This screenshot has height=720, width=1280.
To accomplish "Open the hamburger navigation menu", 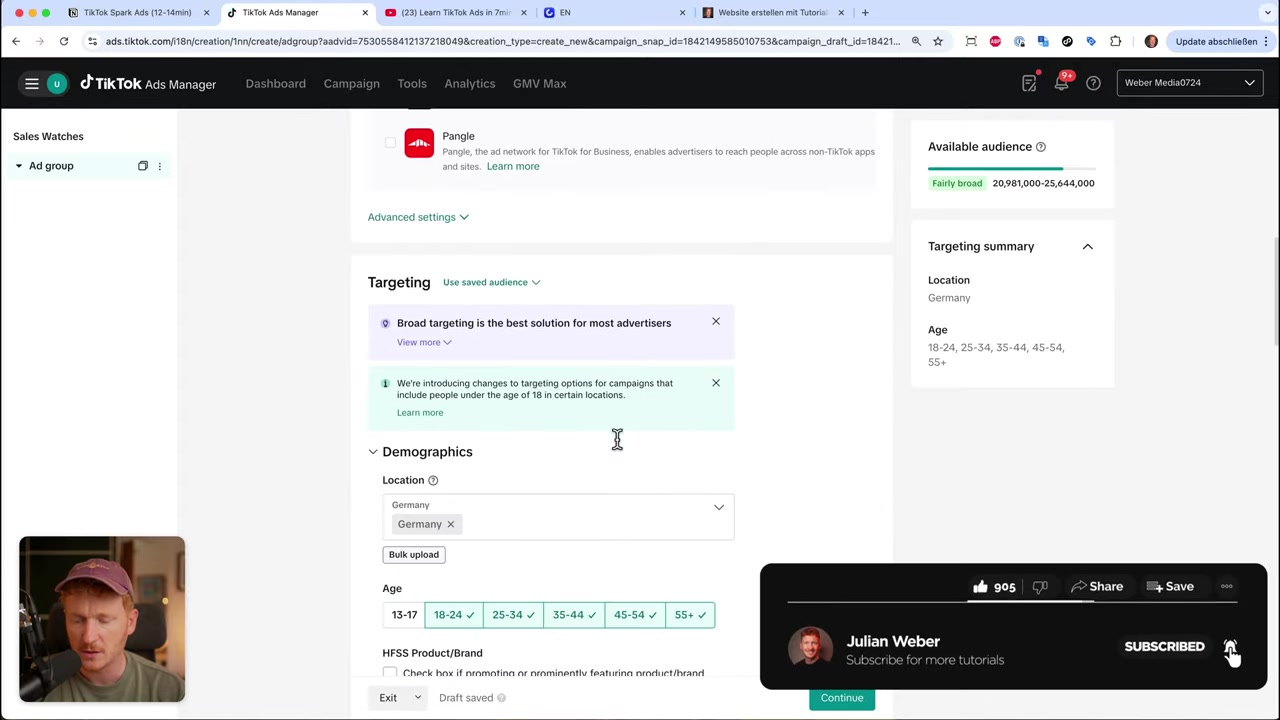I will pyautogui.click(x=32, y=84).
